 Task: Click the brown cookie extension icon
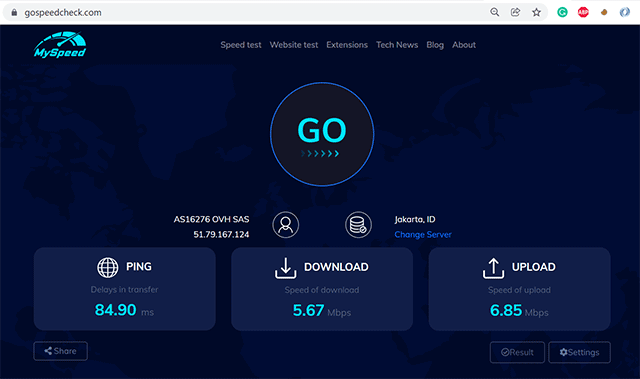coord(604,12)
